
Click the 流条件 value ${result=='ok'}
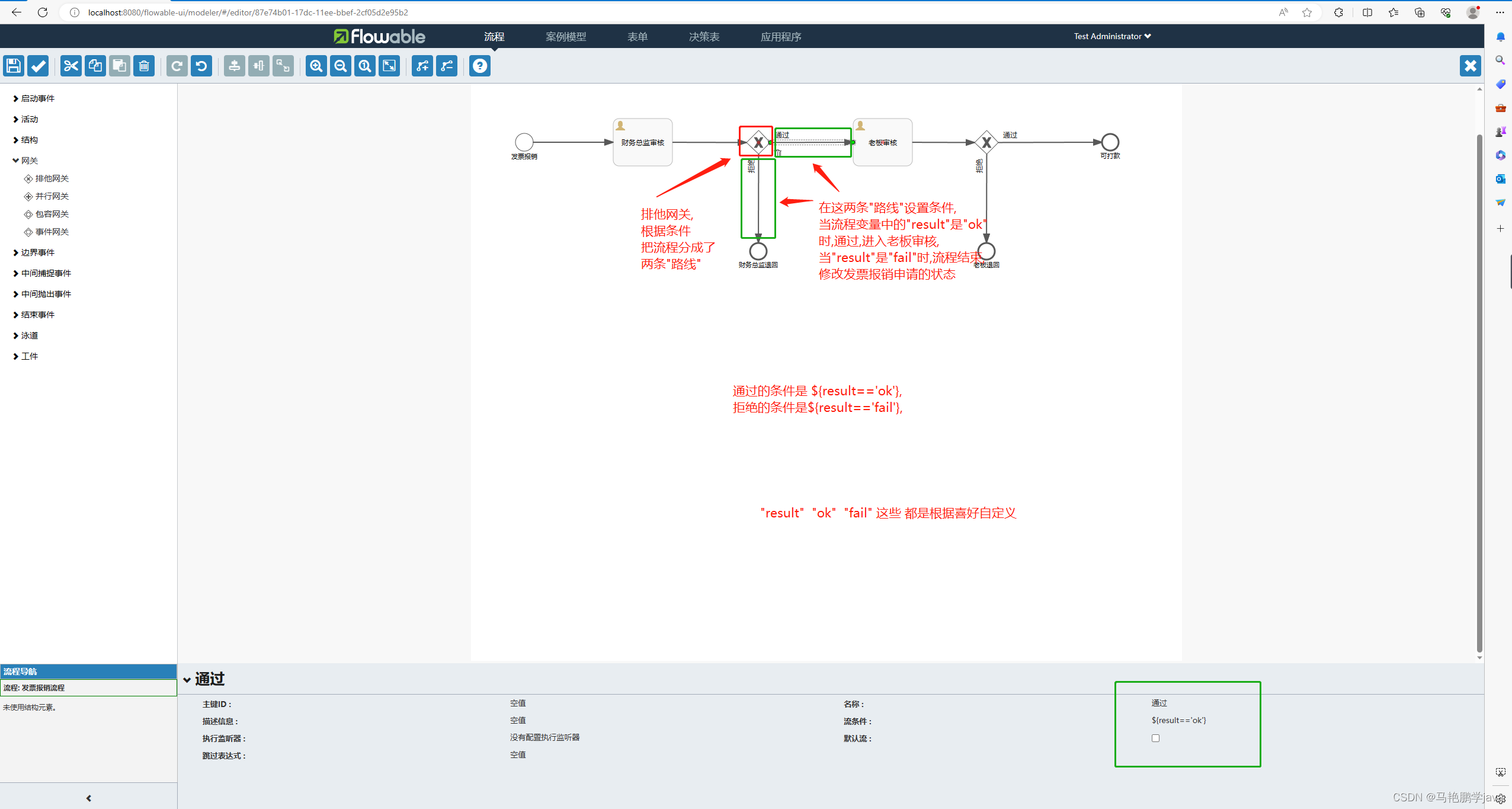[1178, 720]
